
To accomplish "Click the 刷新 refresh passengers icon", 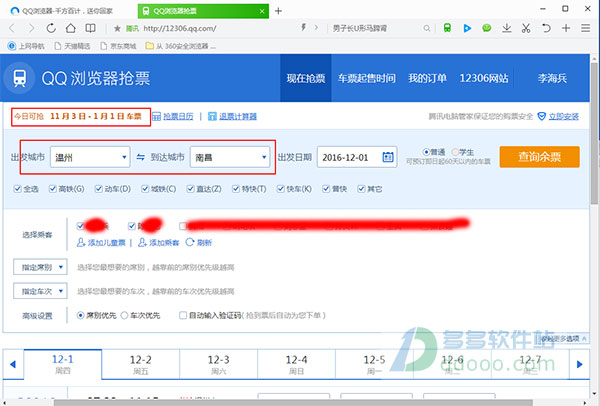I will coord(190,242).
